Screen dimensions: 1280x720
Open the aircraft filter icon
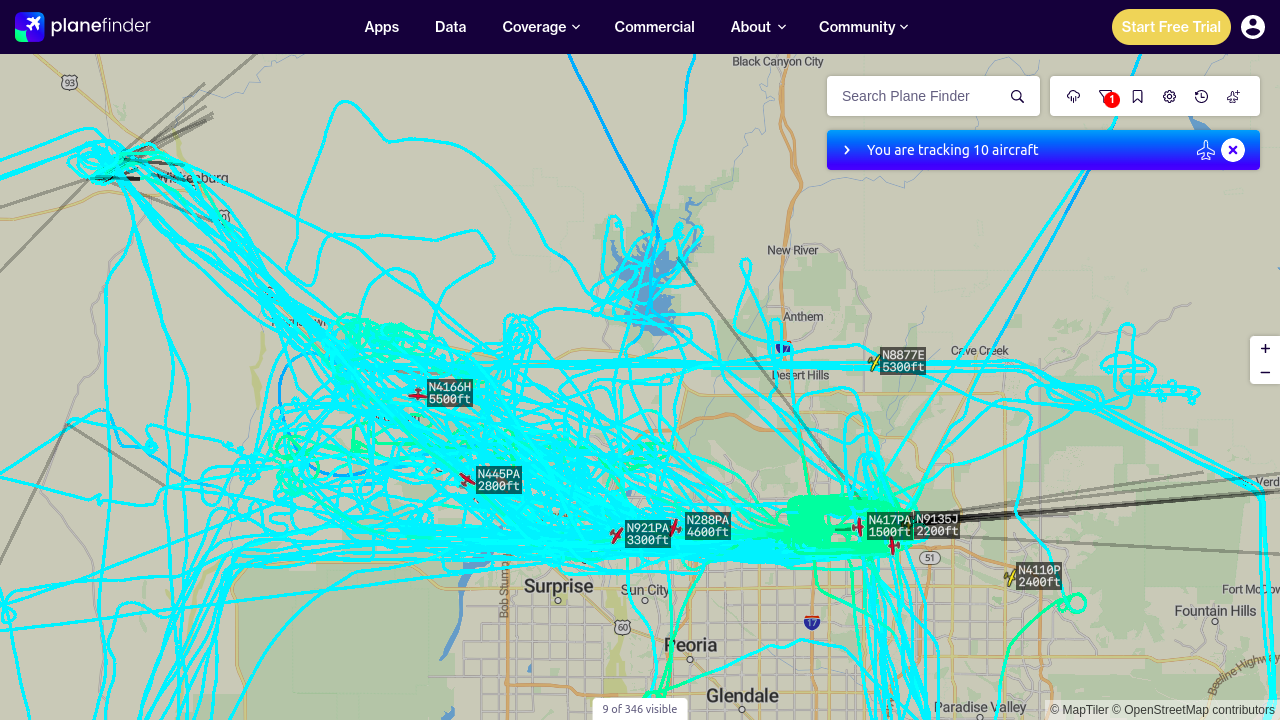tap(1106, 96)
